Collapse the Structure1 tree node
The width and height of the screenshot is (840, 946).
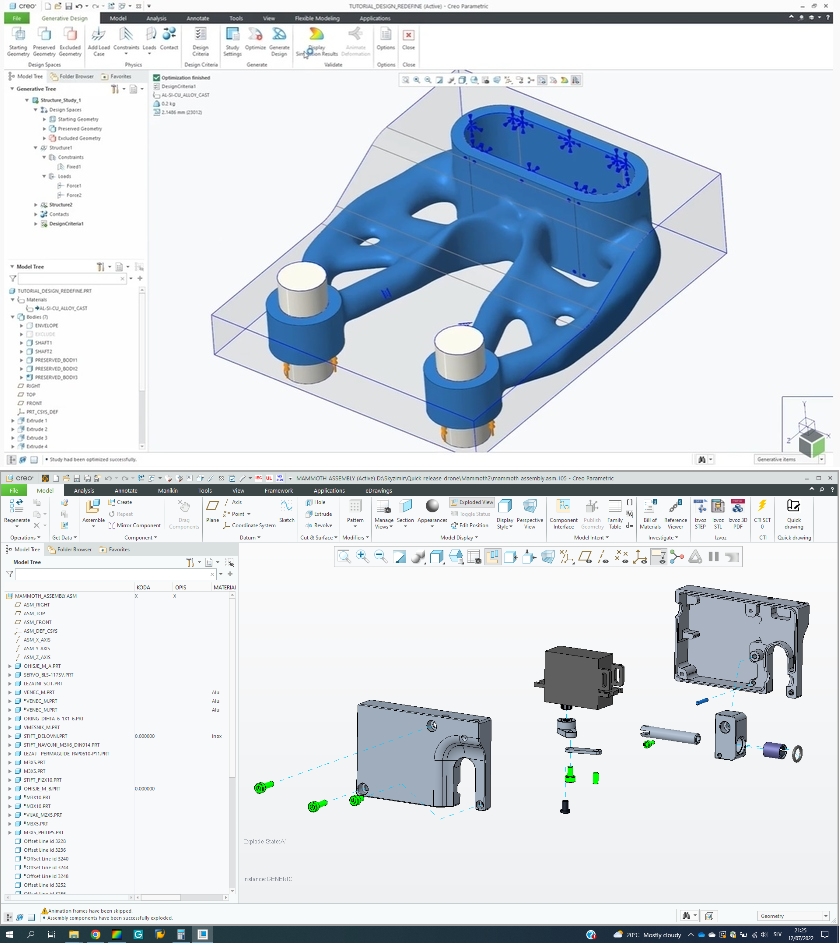[36, 148]
